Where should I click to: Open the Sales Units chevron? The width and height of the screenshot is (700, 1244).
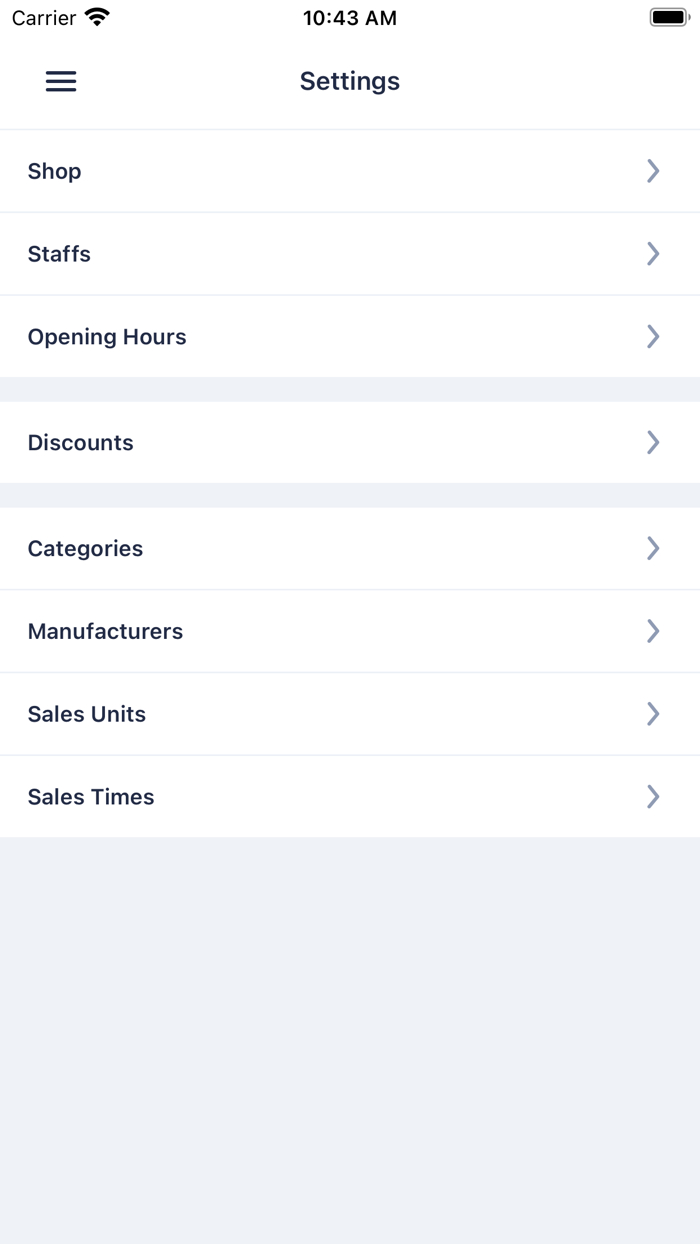coord(653,714)
